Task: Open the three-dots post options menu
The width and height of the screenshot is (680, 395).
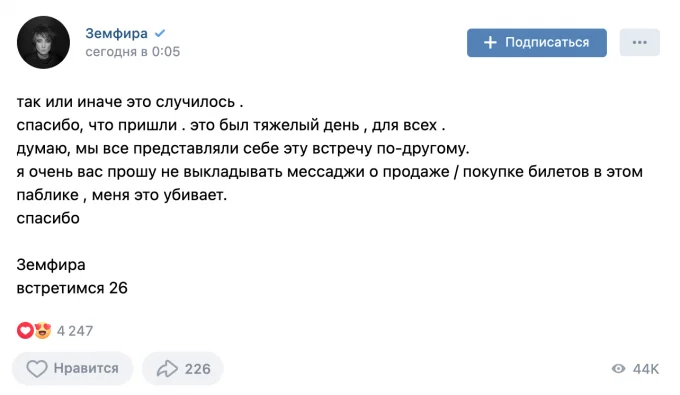Action: pos(640,42)
